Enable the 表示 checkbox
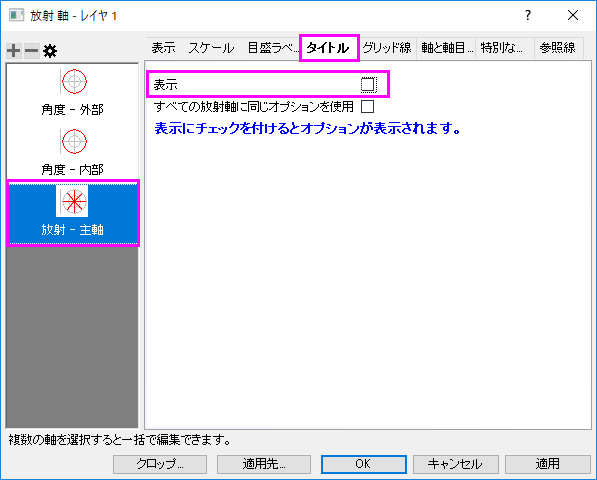597x480 pixels. (368, 85)
